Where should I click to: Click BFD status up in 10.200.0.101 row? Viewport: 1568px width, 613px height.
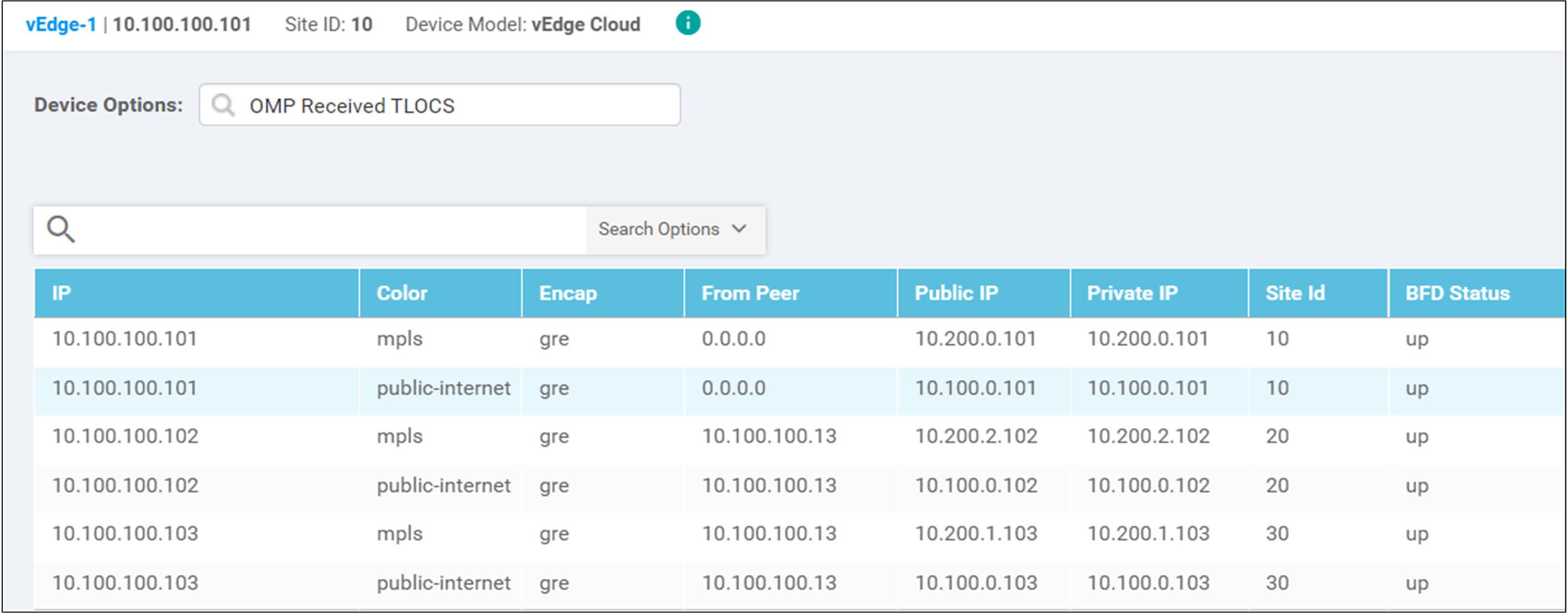(1417, 340)
